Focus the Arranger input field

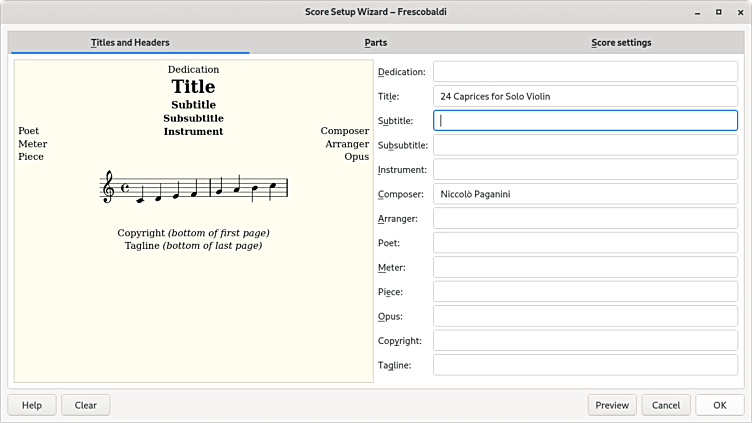coord(585,218)
